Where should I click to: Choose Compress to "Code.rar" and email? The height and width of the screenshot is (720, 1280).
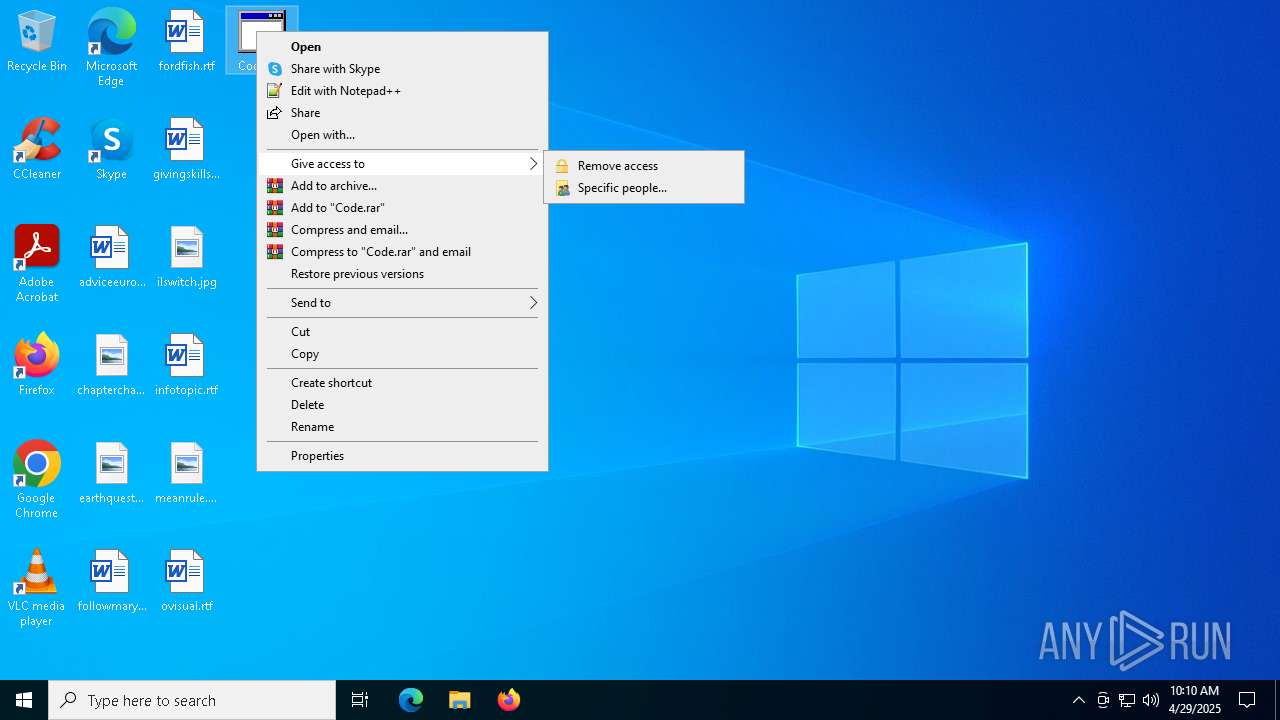(x=403, y=252)
